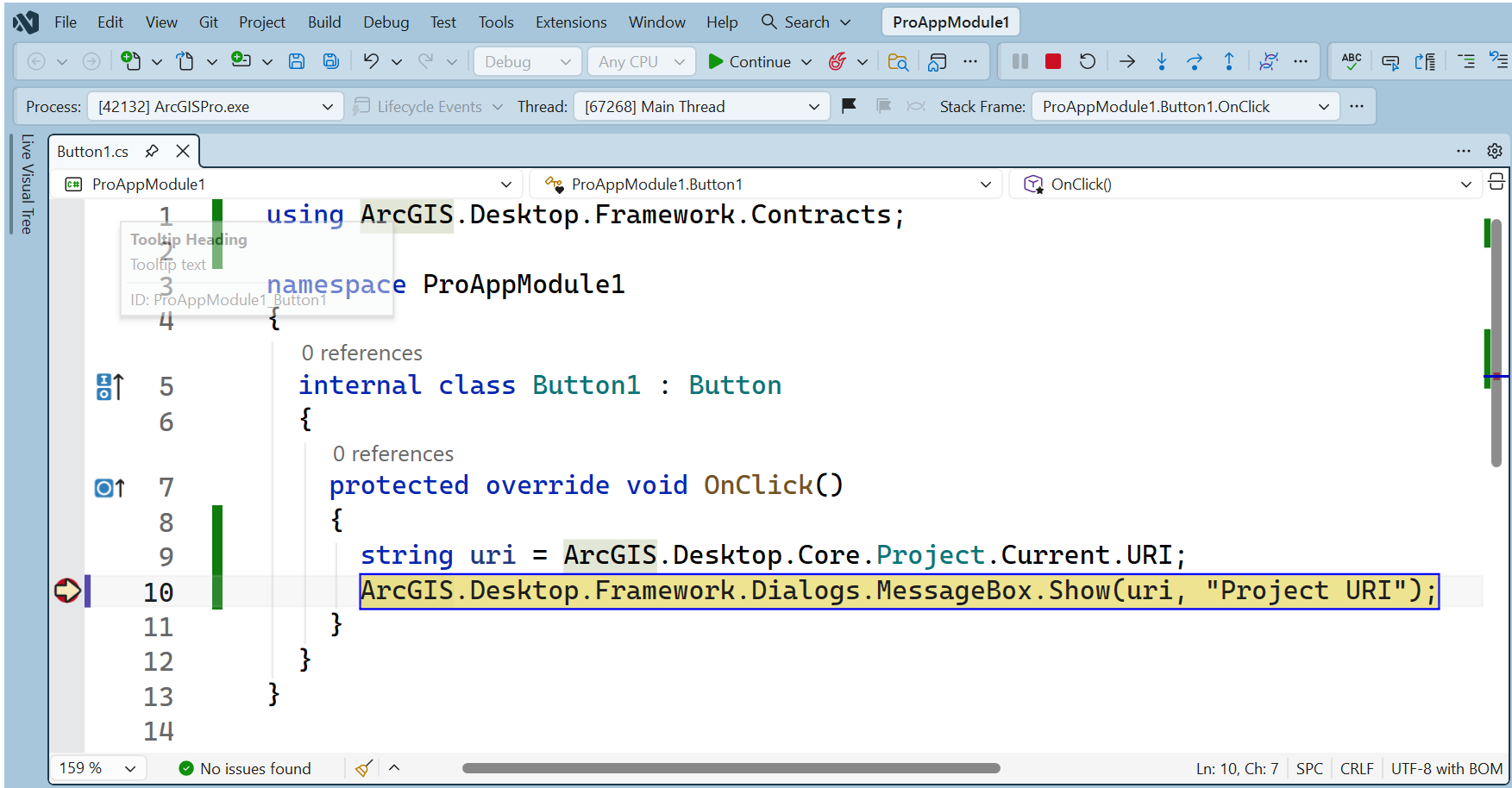Create a new project icon
The width and height of the screenshot is (1512, 788).
click(130, 61)
